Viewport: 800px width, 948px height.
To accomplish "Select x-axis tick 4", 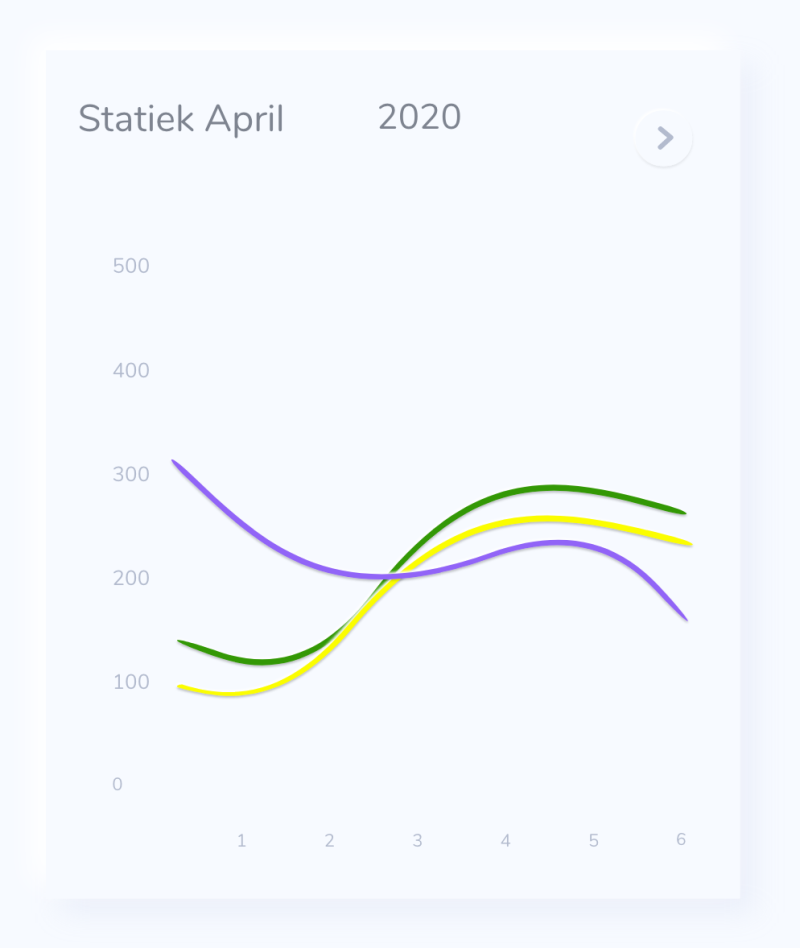I will tap(506, 840).
